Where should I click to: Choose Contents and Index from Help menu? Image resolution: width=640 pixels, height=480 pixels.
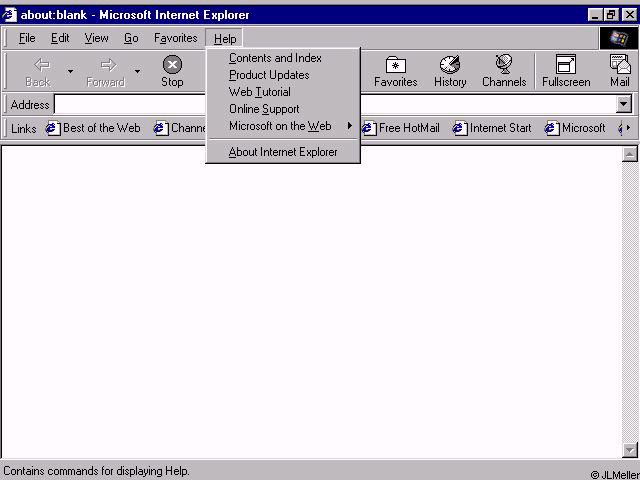pos(283,58)
